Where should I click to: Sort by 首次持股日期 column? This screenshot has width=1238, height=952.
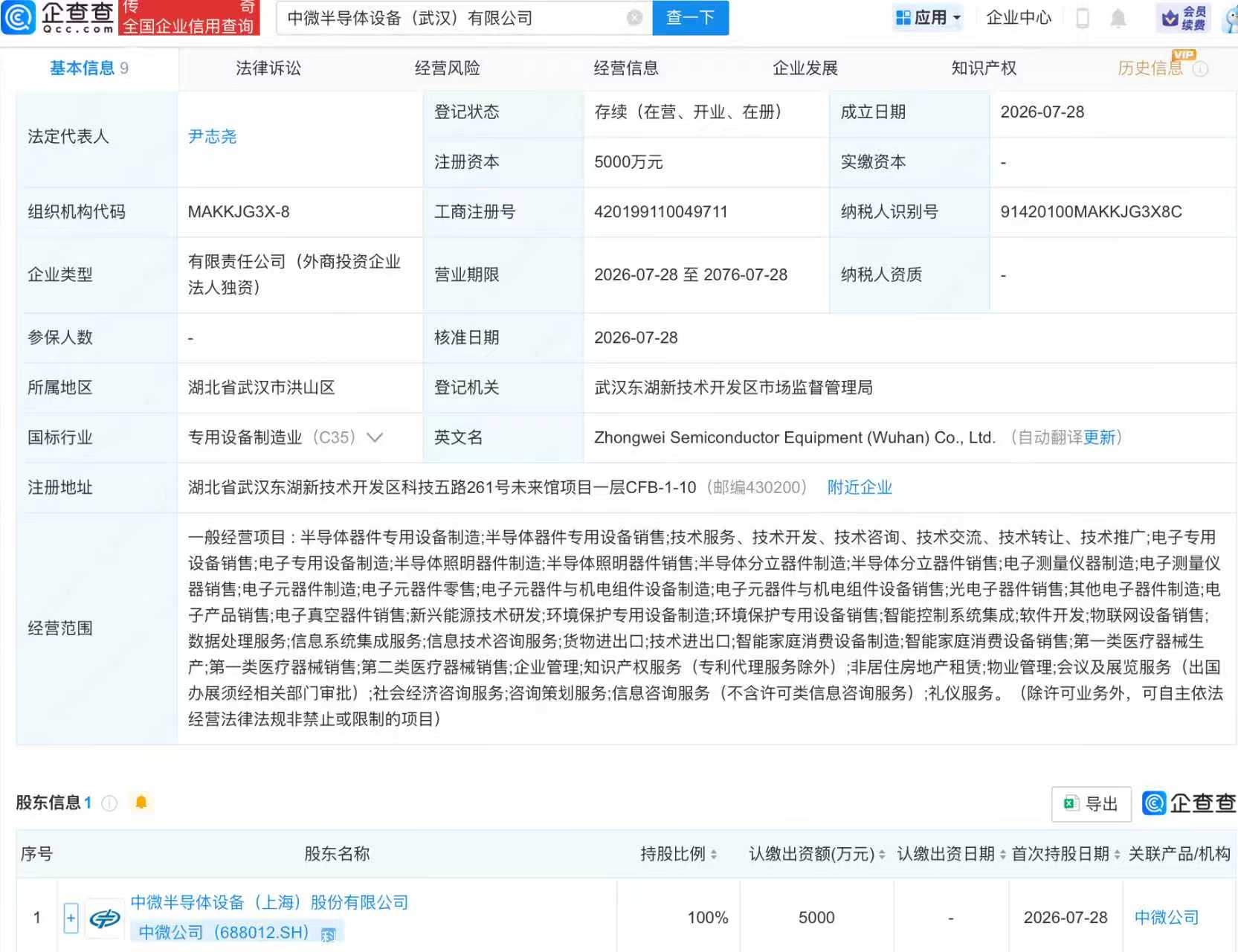click(x=1117, y=855)
